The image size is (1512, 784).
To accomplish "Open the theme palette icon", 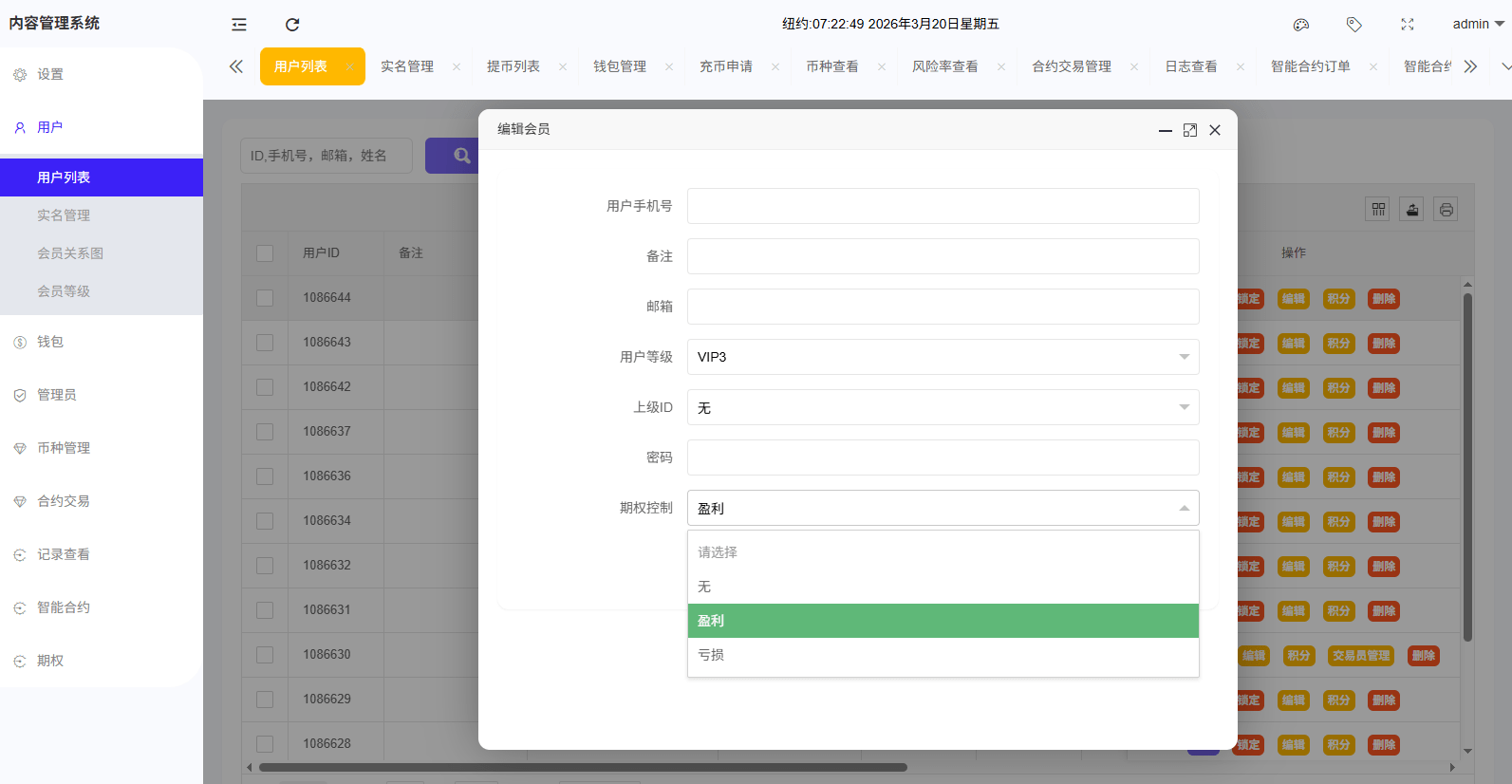I will click(x=1301, y=25).
